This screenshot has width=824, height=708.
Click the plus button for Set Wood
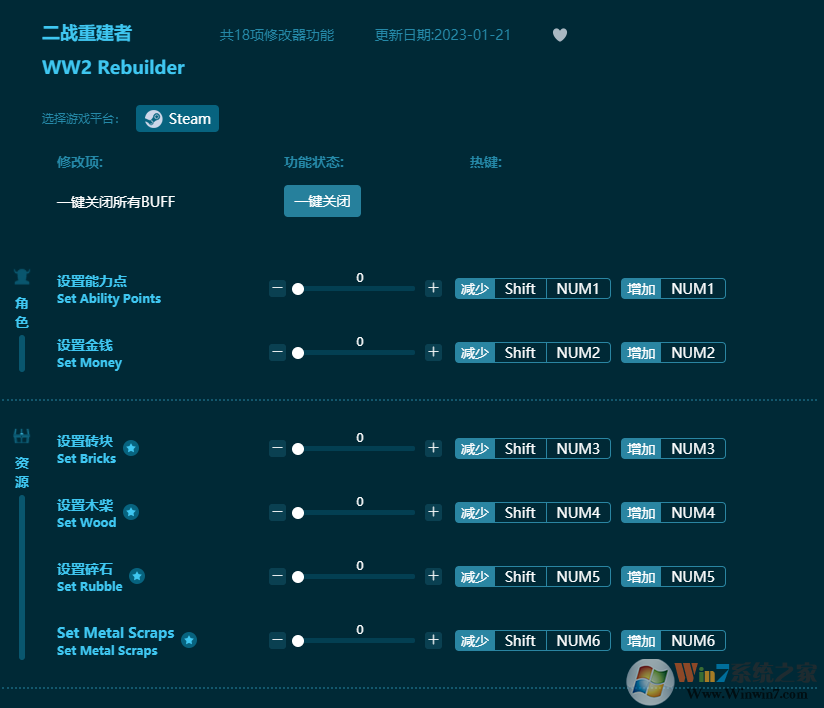[x=434, y=512]
